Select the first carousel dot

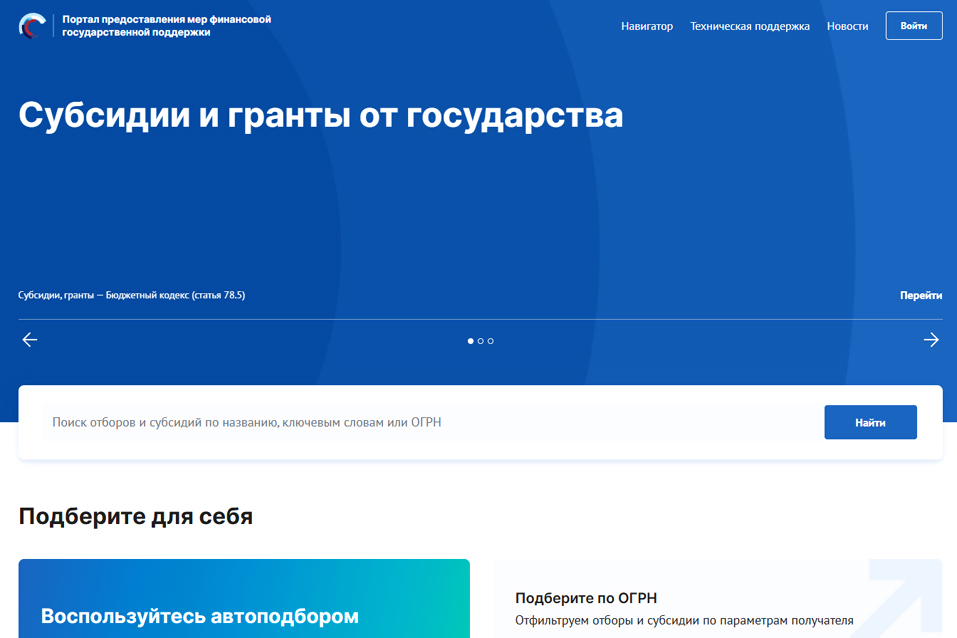tap(469, 340)
